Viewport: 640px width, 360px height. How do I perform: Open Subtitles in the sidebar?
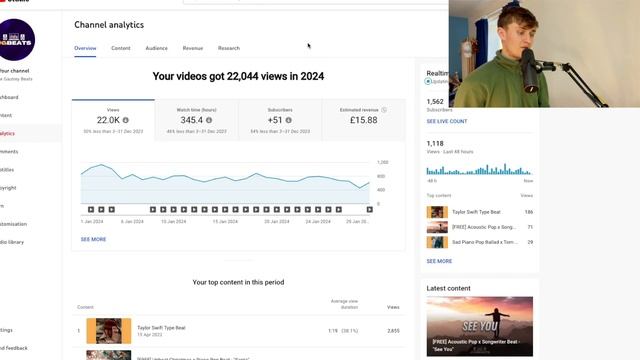click(x=7, y=170)
